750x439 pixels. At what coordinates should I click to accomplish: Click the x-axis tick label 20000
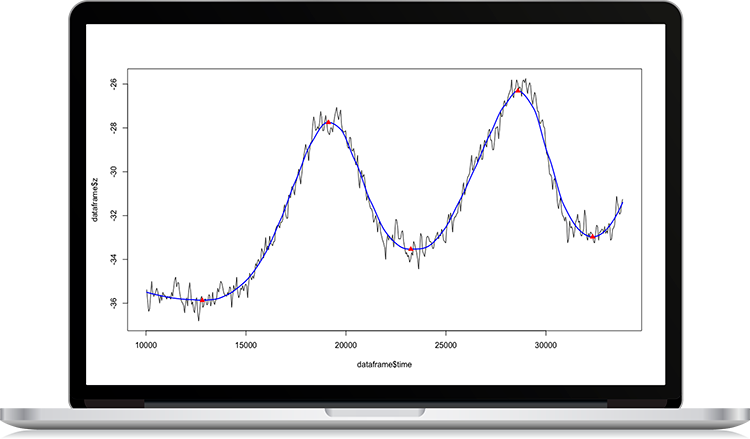coord(346,345)
